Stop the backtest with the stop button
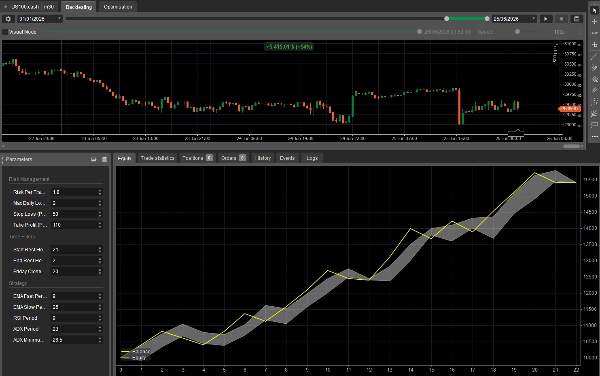600x376 pixels. pyautogui.click(x=561, y=19)
